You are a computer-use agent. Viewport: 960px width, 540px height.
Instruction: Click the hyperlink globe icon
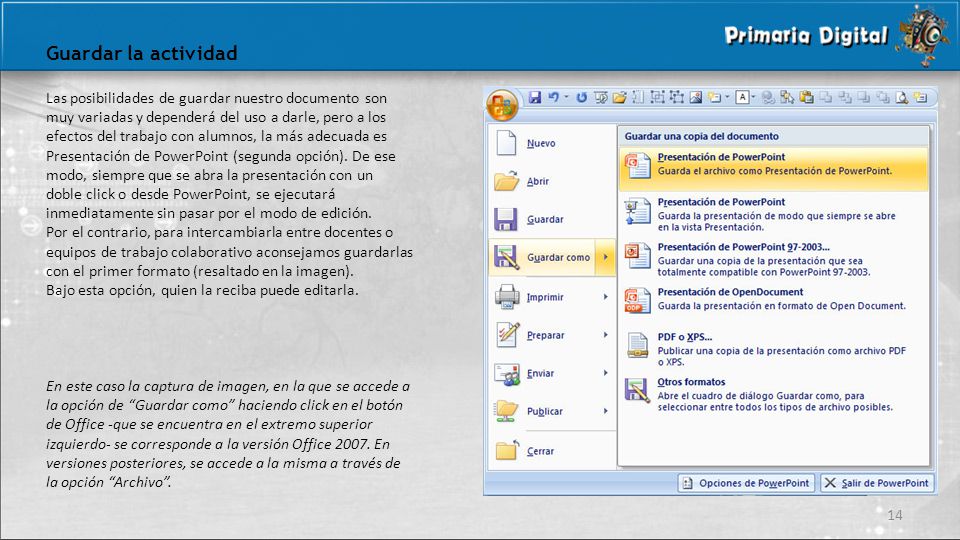click(x=768, y=98)
